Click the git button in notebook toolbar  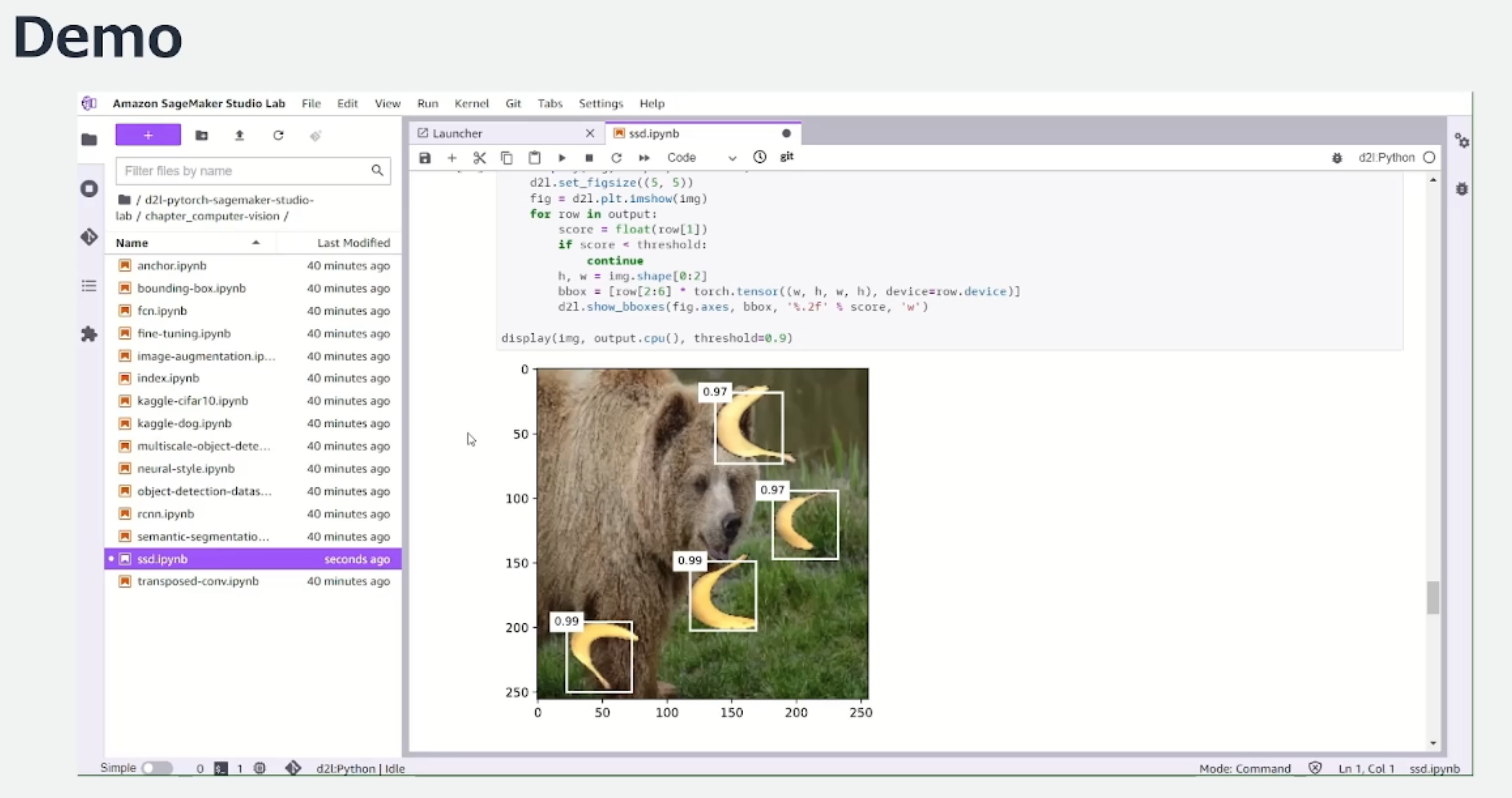(786, 157)
